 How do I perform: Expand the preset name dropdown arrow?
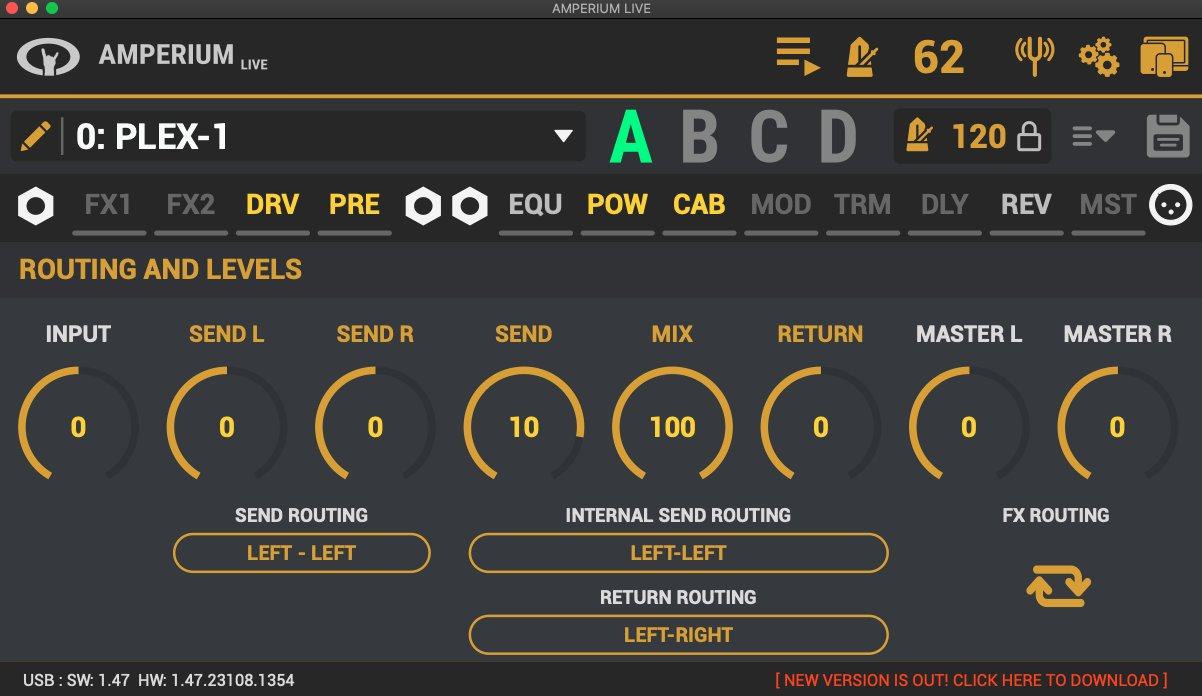[563, 136]
